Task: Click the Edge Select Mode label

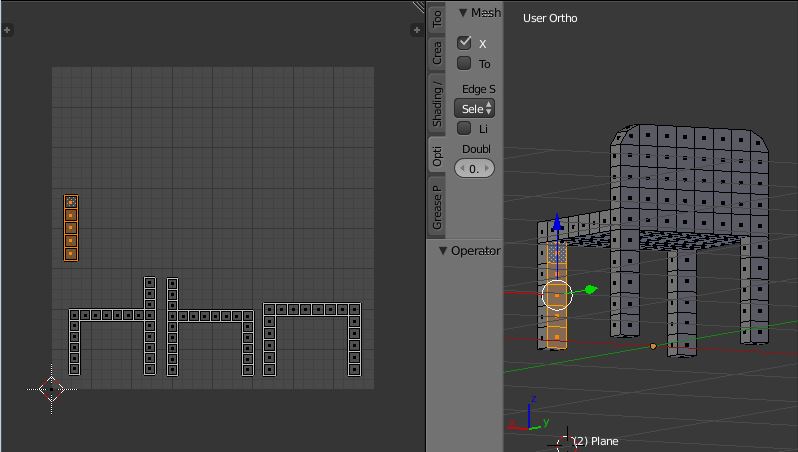Action: pos(478,89)
